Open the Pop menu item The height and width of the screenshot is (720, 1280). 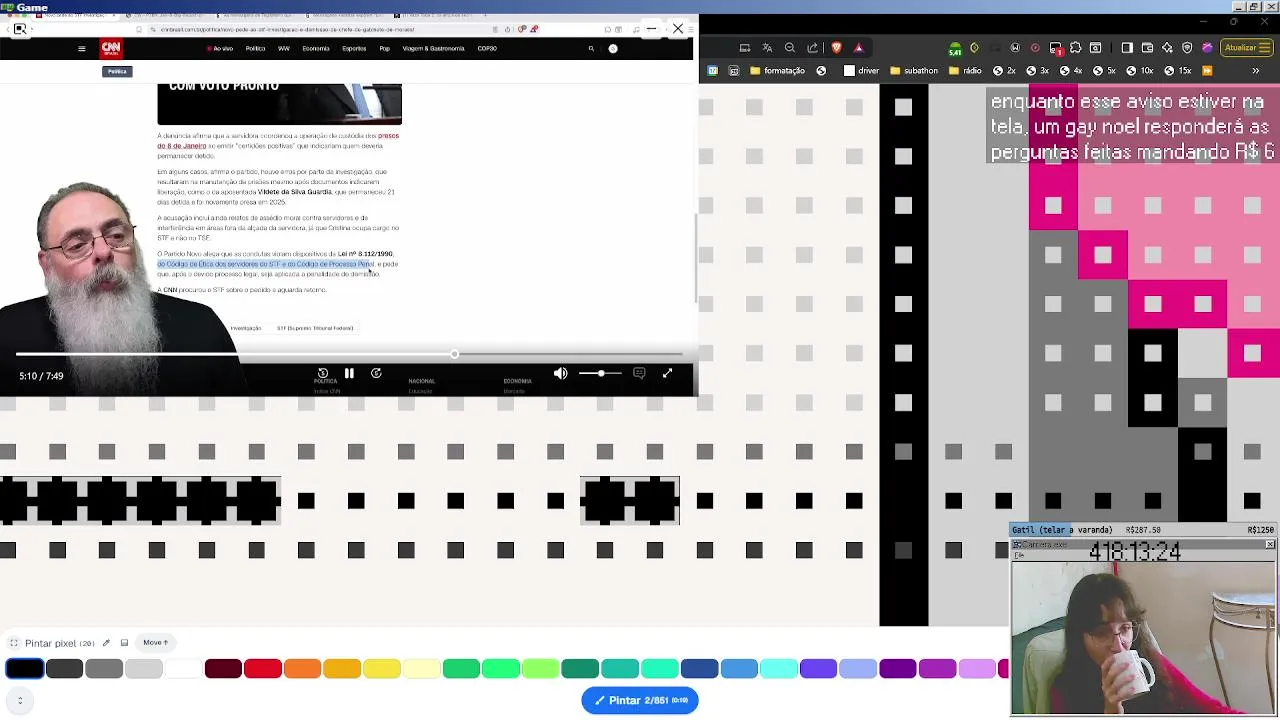[385, 48]
